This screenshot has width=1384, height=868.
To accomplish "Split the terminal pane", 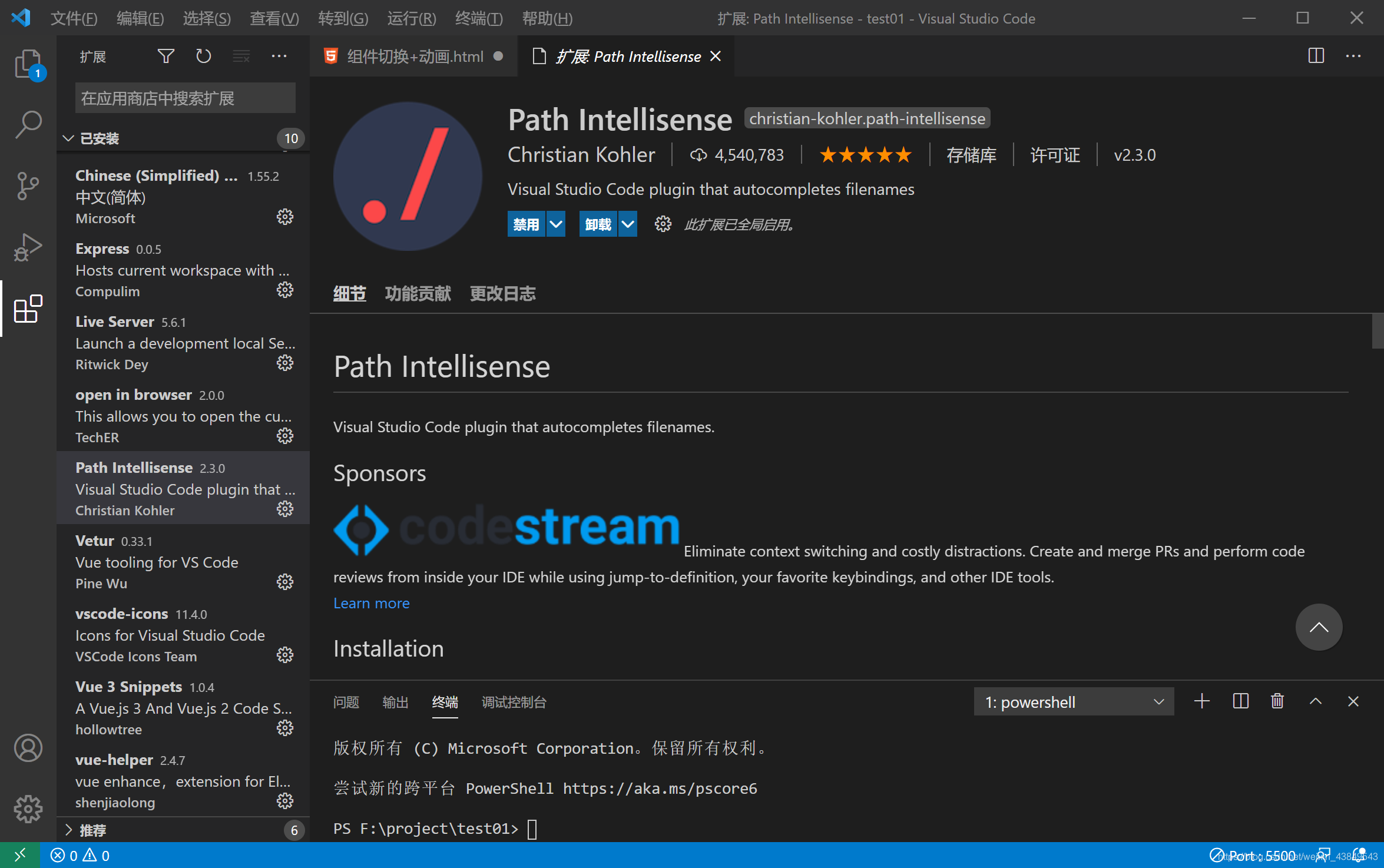I will (1240, 701).
